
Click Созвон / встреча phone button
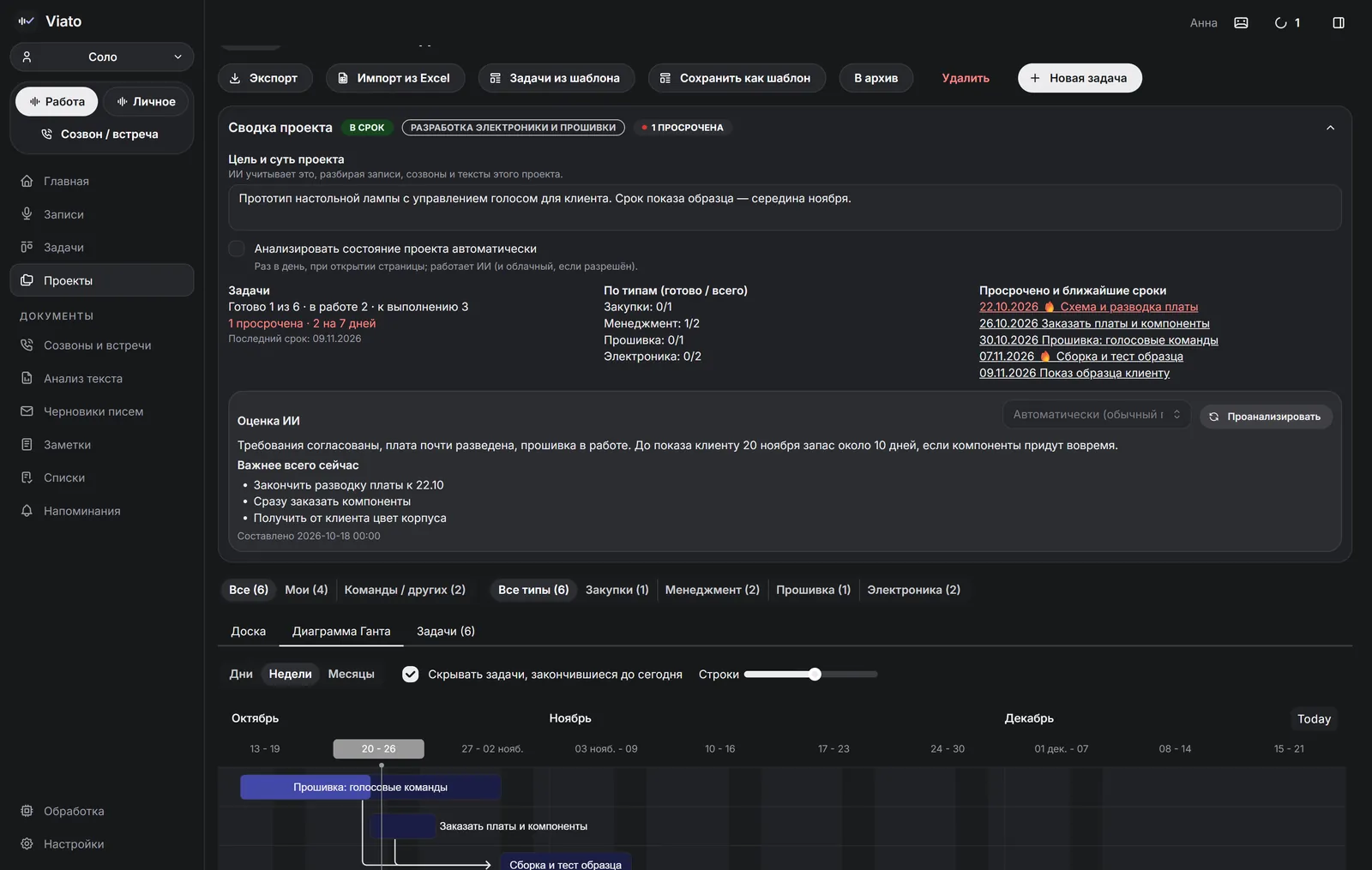[101, 134]
